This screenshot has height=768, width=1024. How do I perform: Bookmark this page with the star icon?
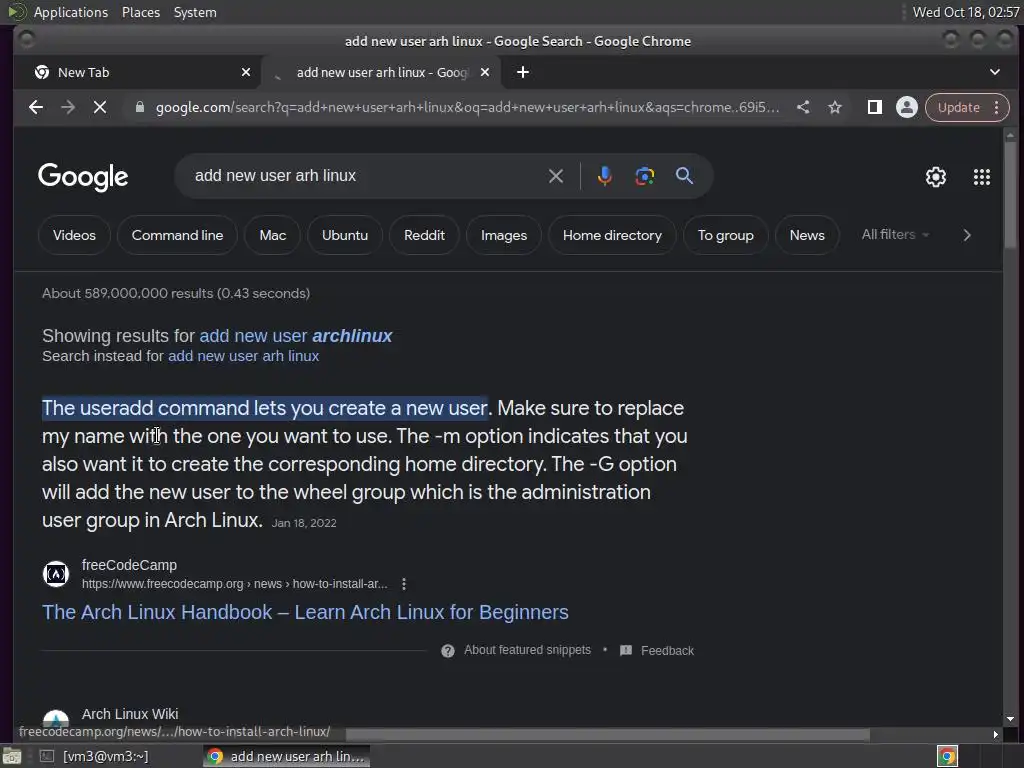point(835,107)
